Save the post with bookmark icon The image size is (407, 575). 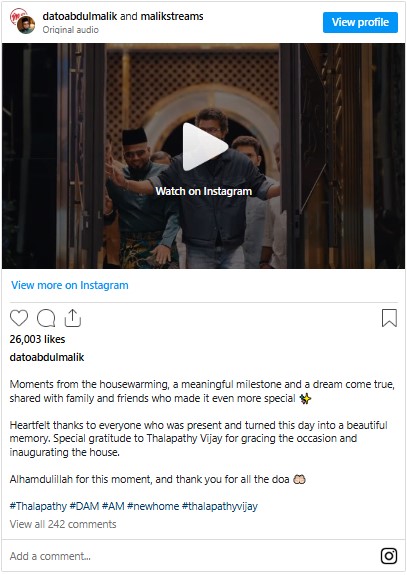point(389,318)
